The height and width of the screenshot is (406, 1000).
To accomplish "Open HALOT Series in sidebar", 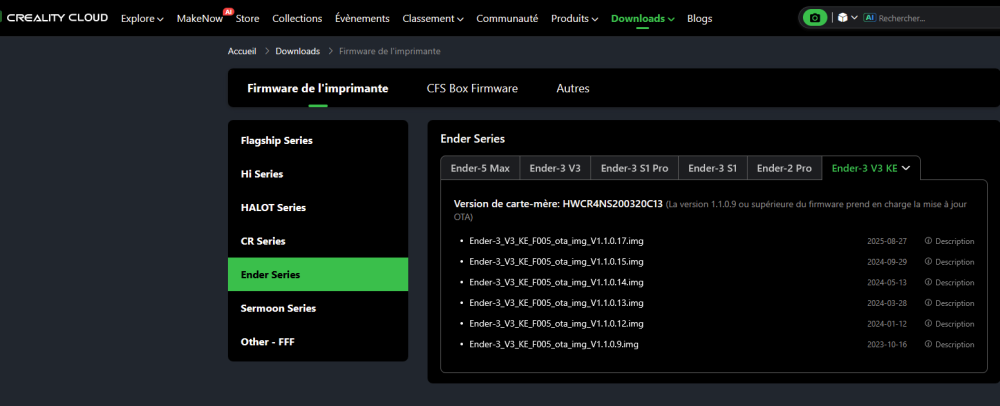I will 318,208.
